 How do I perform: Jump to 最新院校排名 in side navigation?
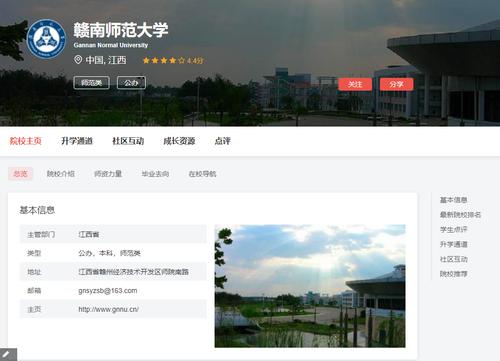(460, 215)
